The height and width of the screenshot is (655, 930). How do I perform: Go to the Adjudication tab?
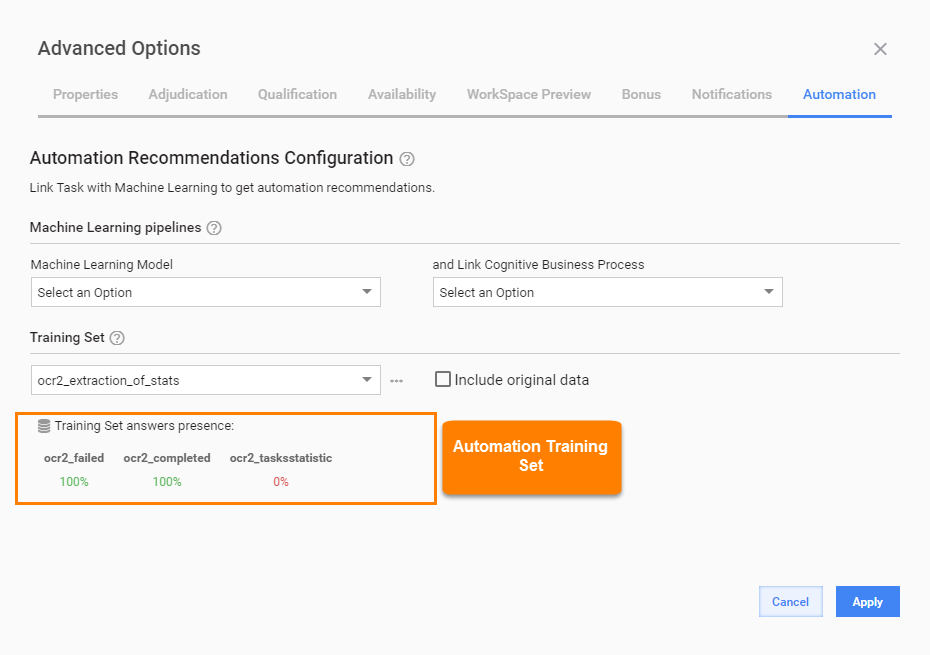(x=188, y=94)
